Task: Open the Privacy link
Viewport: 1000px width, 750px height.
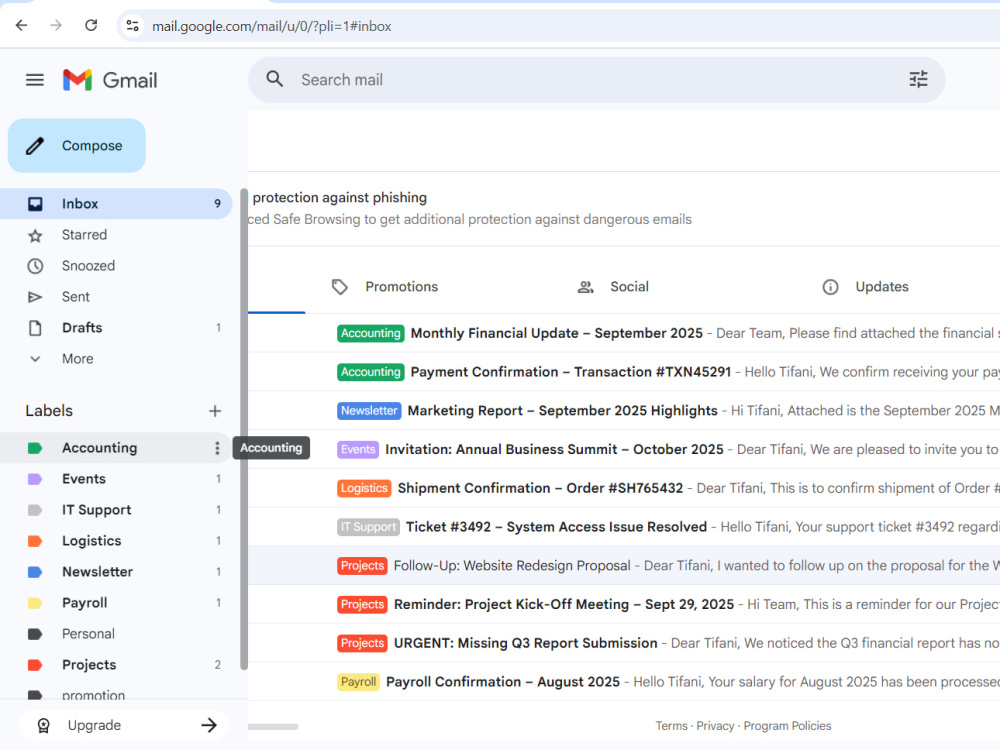Action: click(x=715, y=726)
